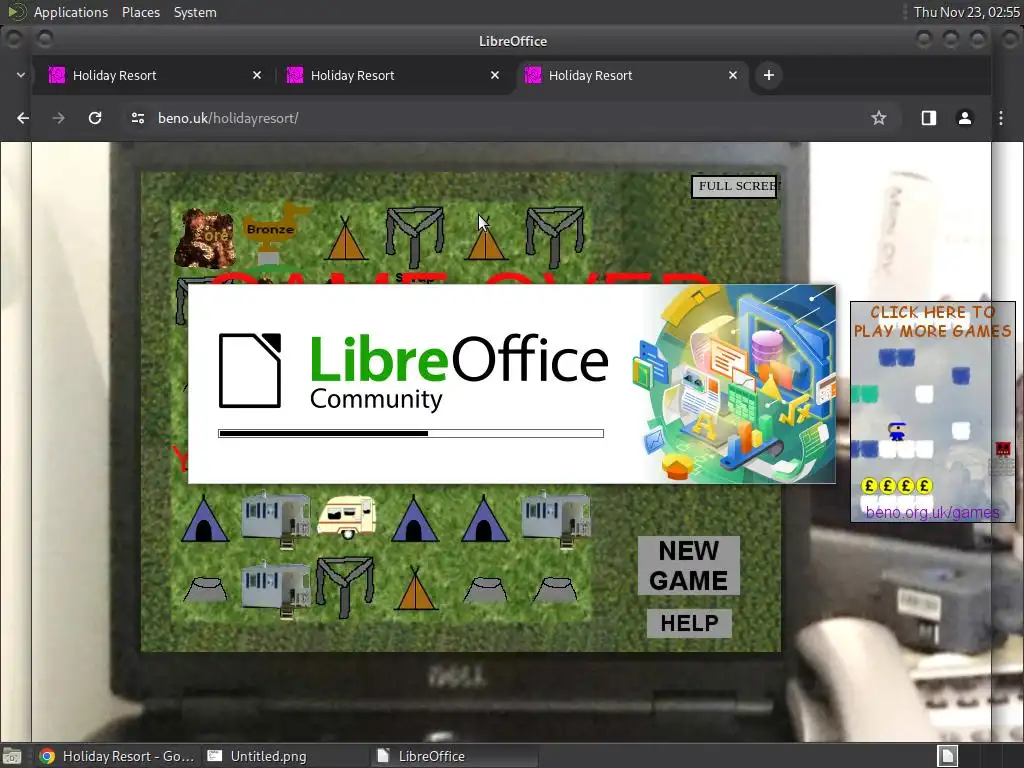The width and height of the screenshot is (1024, 768).
Task: Open the Applications menu
Action: pyautogui.click(x=71, y=12)
